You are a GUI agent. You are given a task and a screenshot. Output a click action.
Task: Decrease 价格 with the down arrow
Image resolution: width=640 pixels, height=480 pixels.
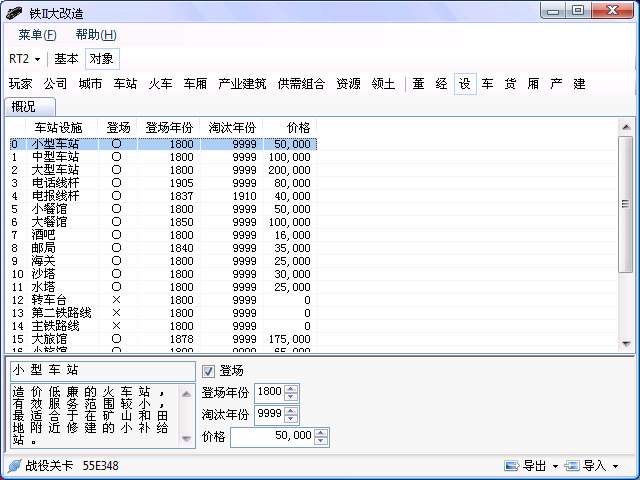coord(321,441)
